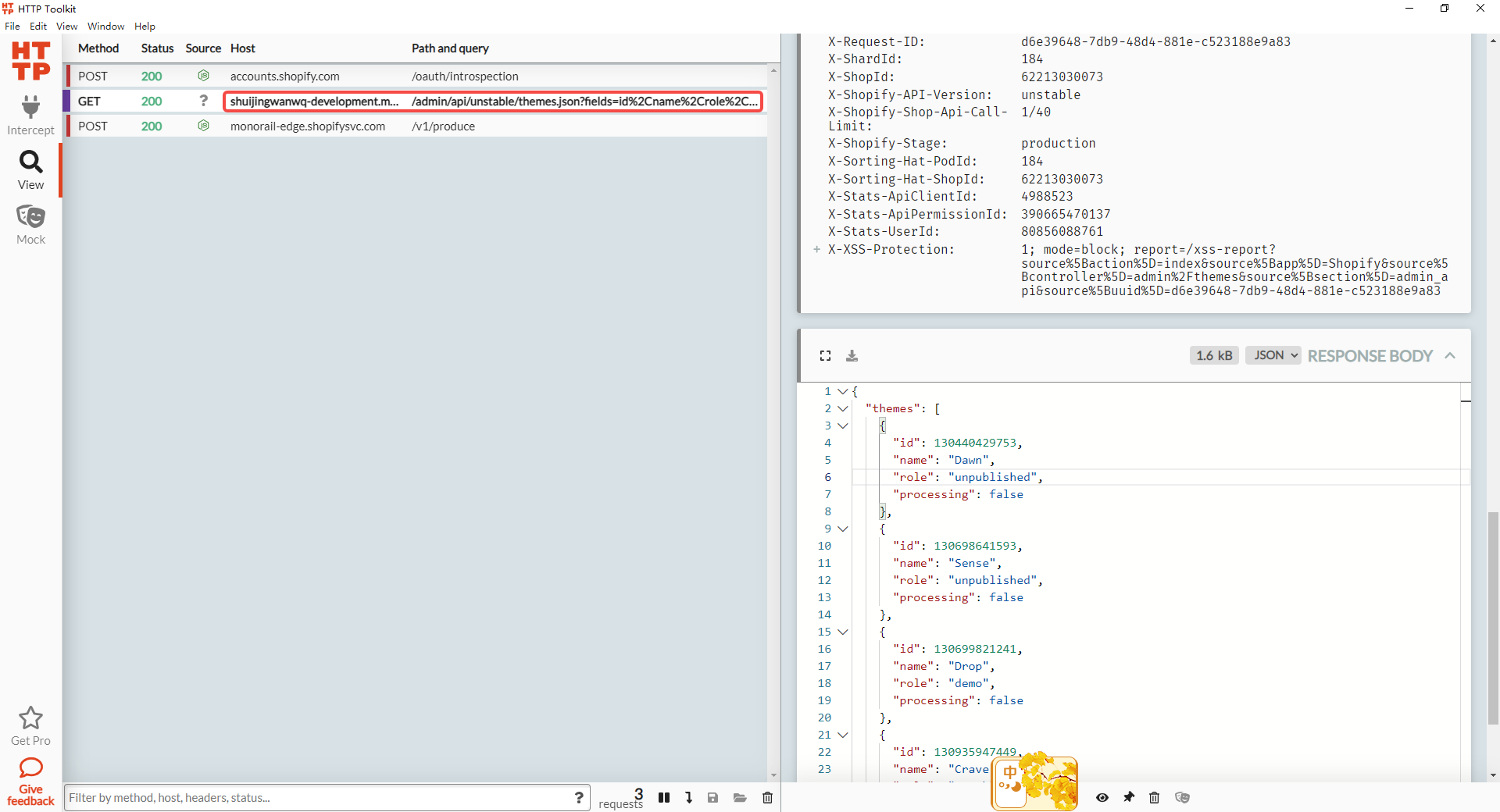Pause collecting intercepted requests
This screenshot has height=812, width=1500.
pyautogui.click(x=664, y=797)
